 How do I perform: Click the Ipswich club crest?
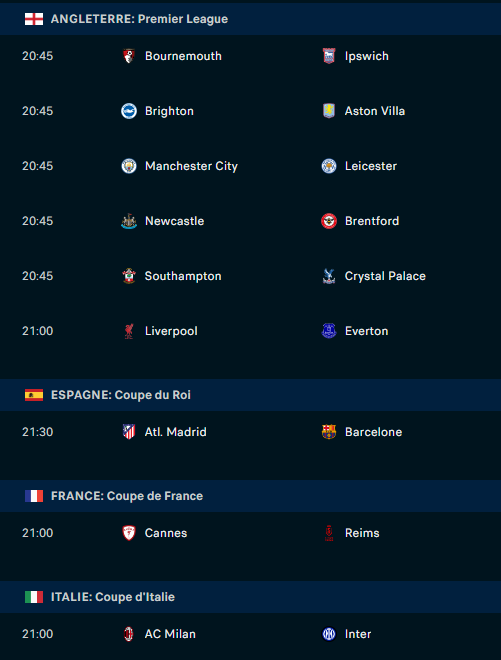329,56
